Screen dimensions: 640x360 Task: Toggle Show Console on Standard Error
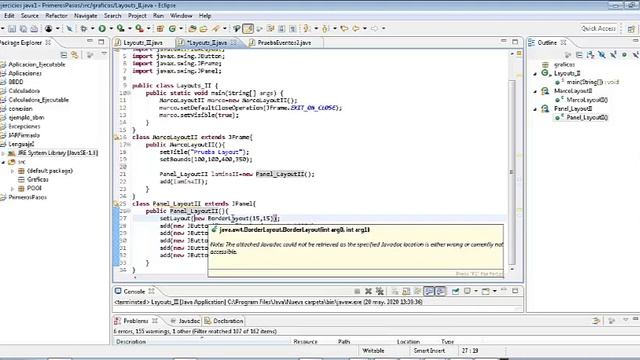[440, 291]
